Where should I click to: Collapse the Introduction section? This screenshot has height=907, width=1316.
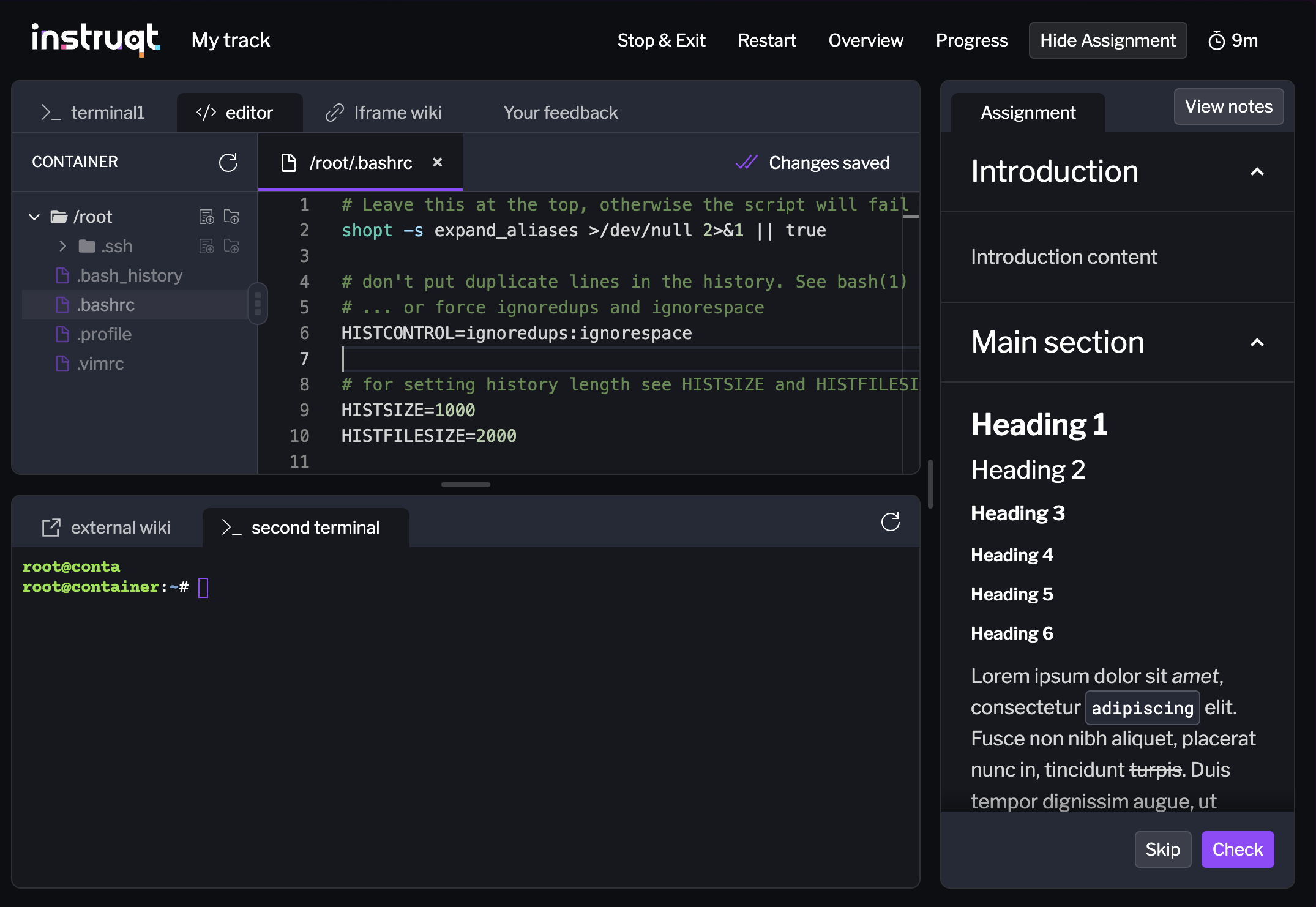tap(1257, 172)
